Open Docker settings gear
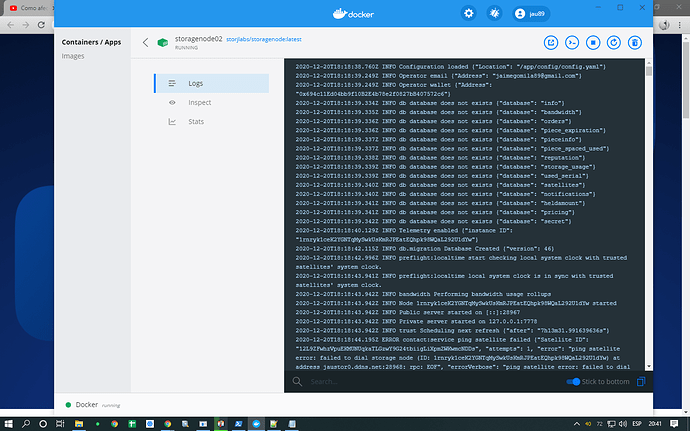690x431 pixels. [469, 14]
